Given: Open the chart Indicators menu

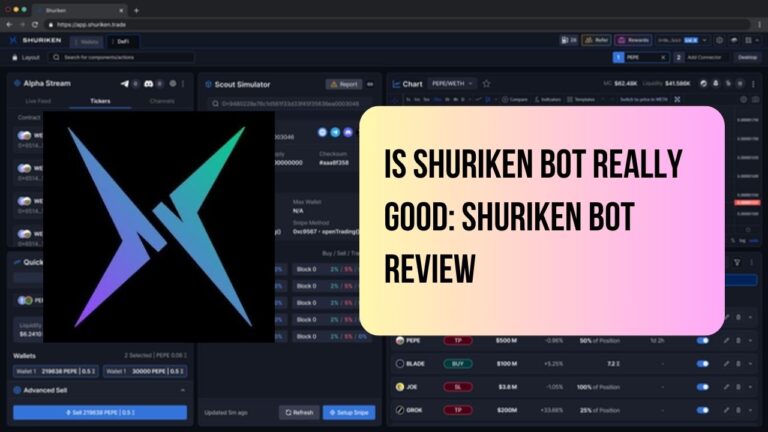Looking at the screenshot, I should point(547,99).
